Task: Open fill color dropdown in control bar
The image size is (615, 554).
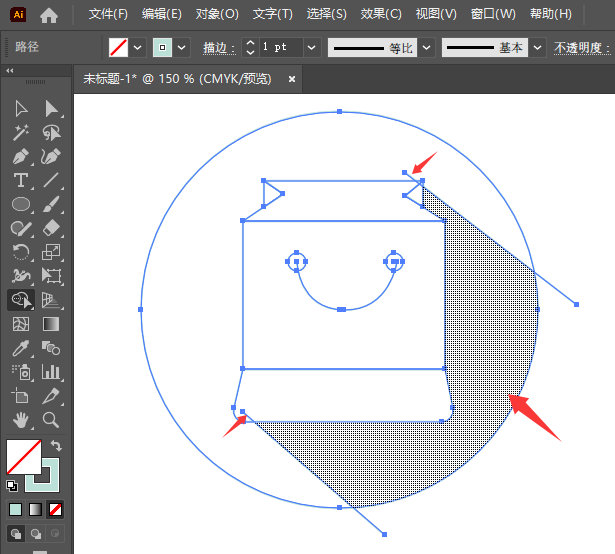Action: click(x=138, y=47)
